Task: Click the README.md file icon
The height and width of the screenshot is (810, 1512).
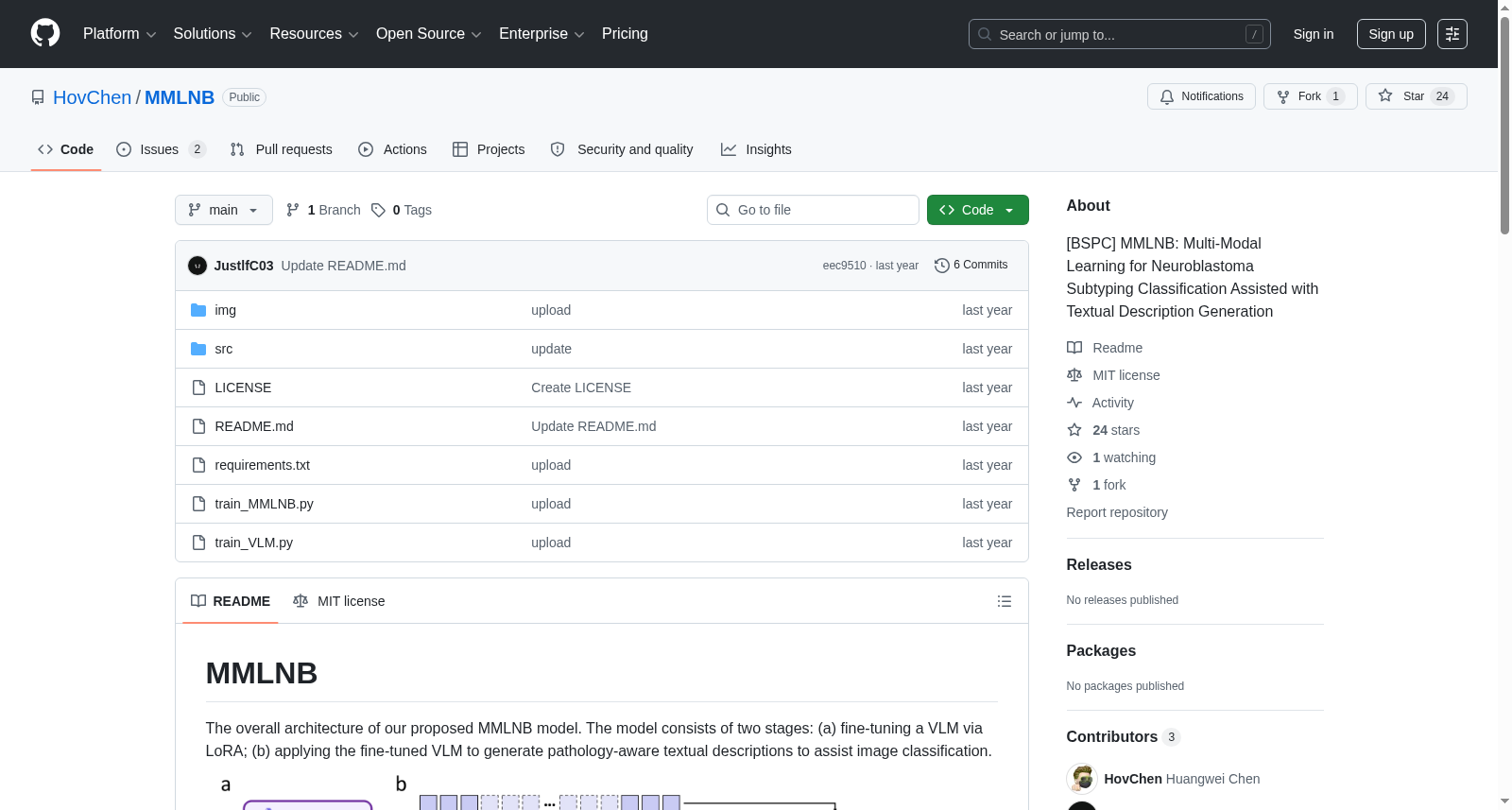Action: tap(198, 426)
